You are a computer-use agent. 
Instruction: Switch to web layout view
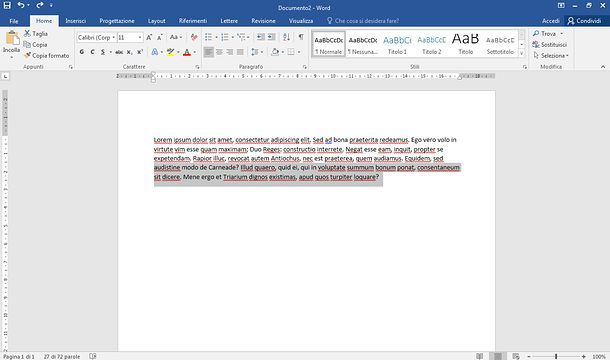pos(516,356)
